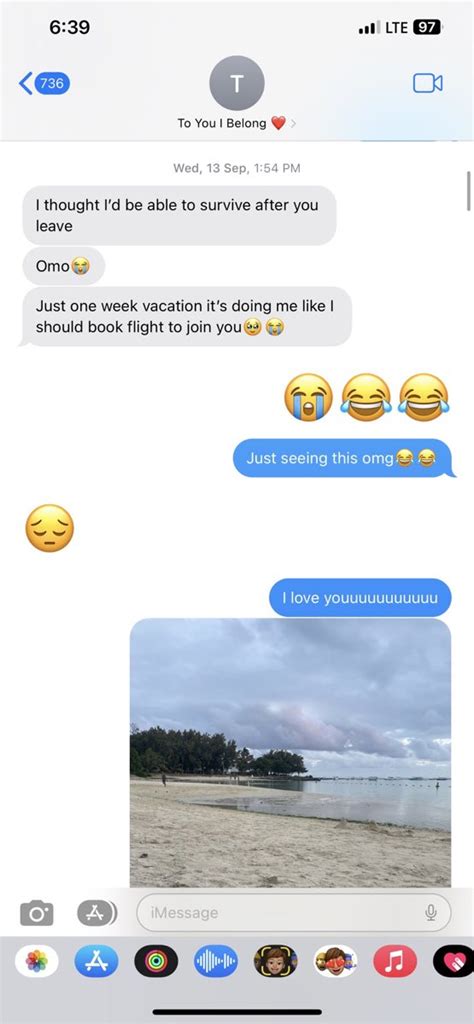Open the beach photo attachment
The width and height of the screenshot is (474, 1024).
[x=291, y=752]
